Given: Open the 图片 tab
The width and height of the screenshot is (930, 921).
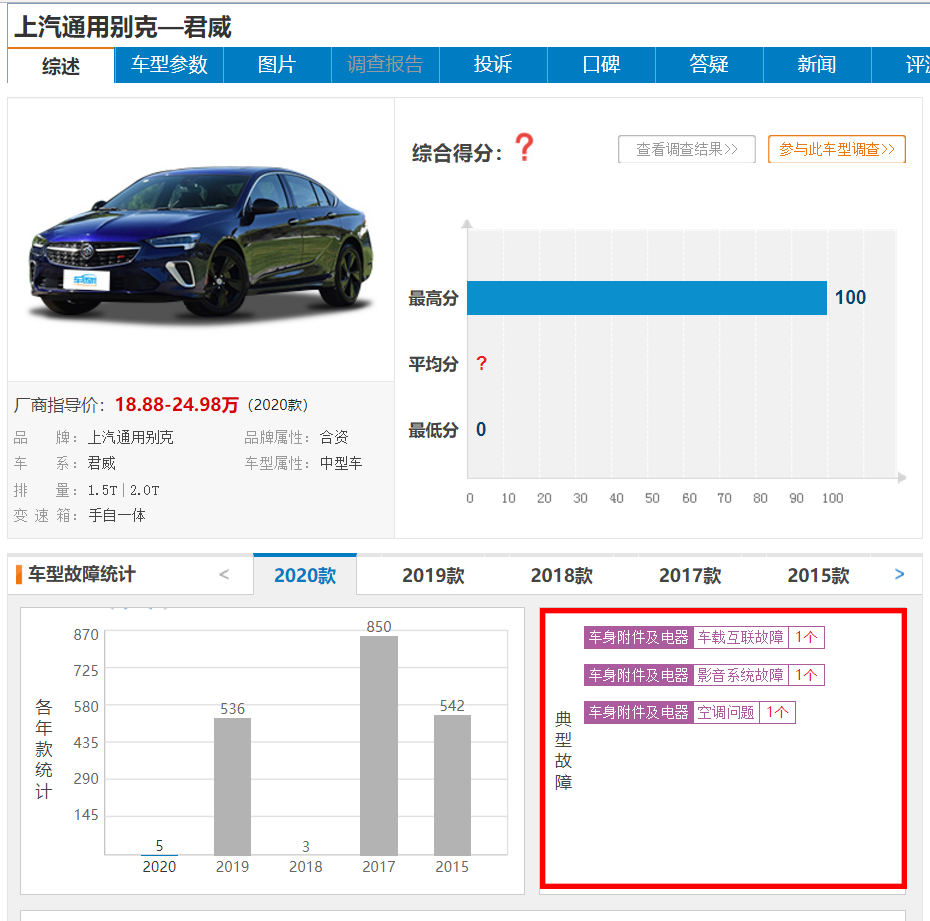Looking at the screenshot, I should 277,65.
